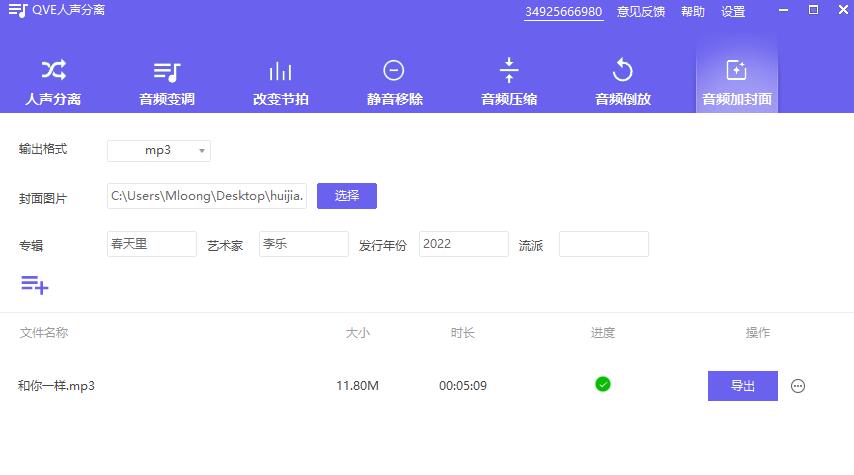The height and width of the screenshot is (475, 854).
Task: Open more options for 和你一样.mp3
Action: click(798, 386)
